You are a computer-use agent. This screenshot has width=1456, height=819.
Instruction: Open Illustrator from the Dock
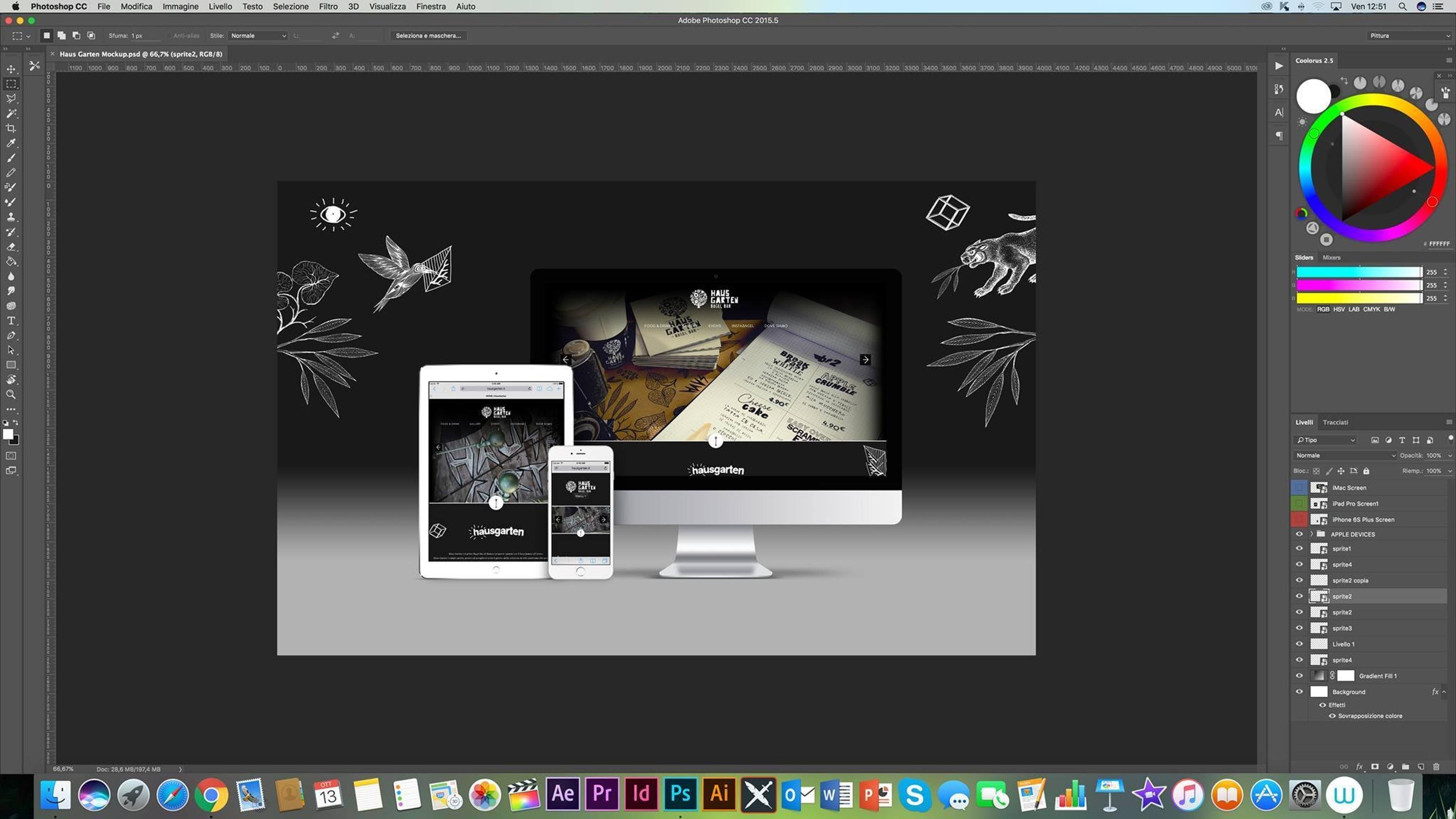(719, 794)
